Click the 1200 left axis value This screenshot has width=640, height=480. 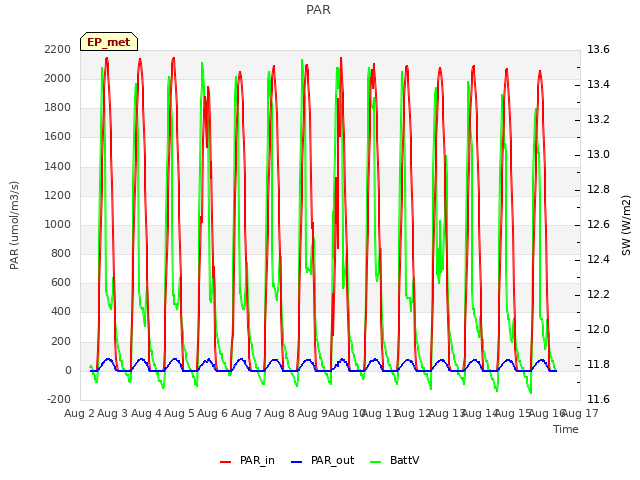(58, 195)
